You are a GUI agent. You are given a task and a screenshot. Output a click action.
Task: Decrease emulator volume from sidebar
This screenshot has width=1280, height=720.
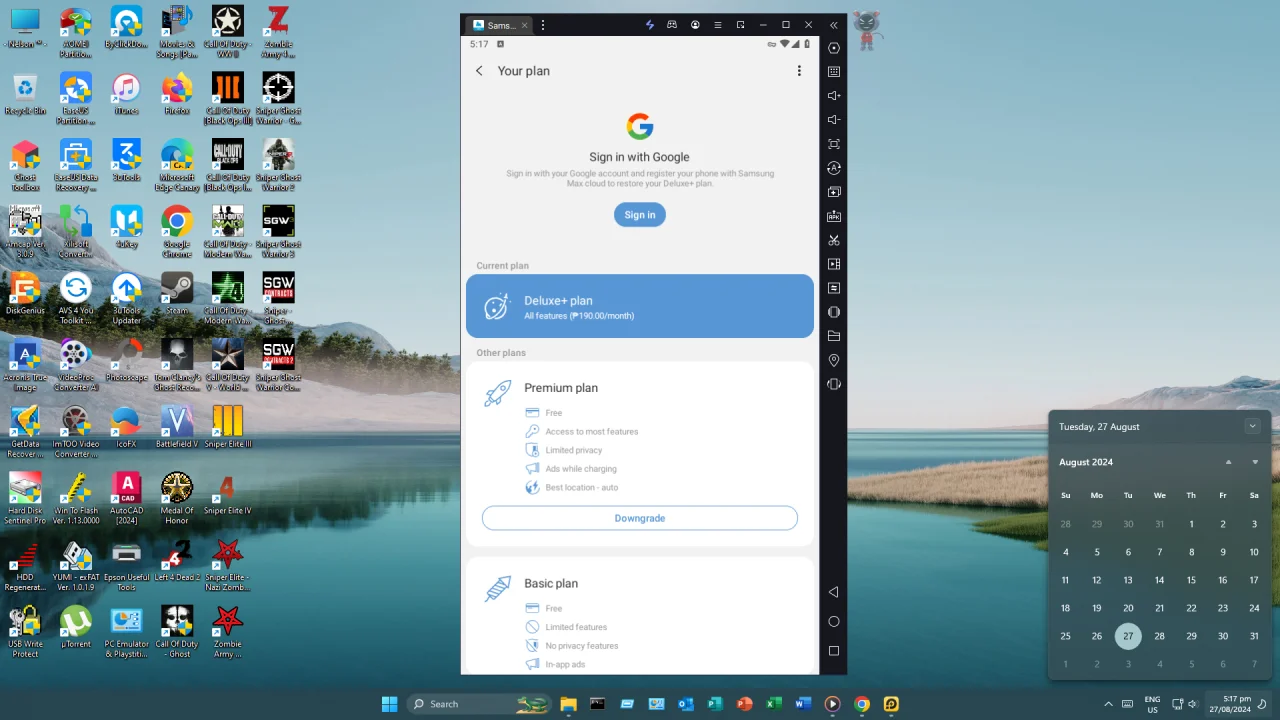click(x=834, y=120)
